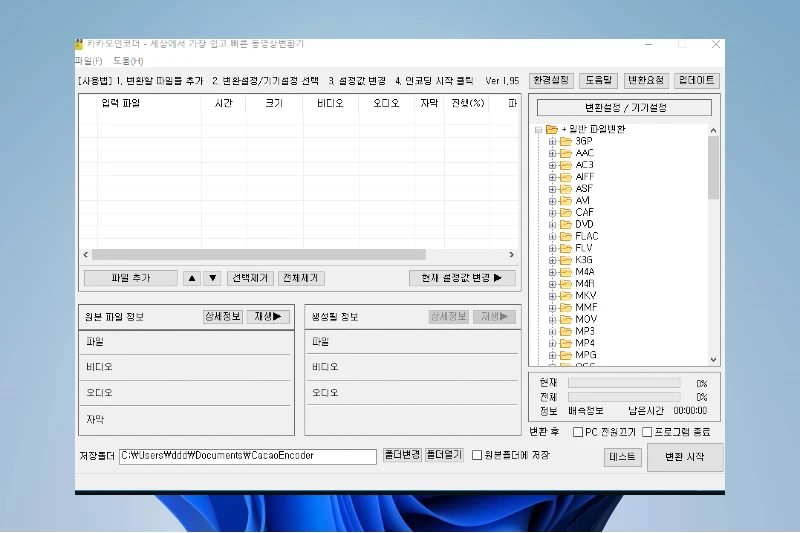Click file list scroll right arrow
Viewport: 800px width, 533px height.
511,255
